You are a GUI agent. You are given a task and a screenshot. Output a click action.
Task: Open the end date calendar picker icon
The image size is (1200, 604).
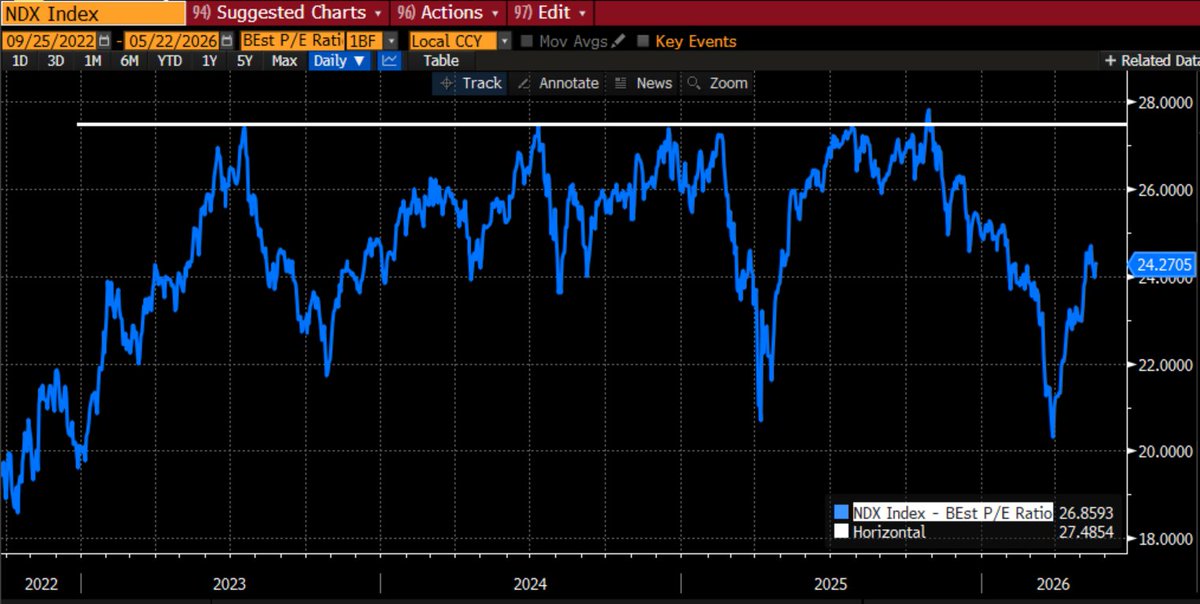tap(227, 41)
